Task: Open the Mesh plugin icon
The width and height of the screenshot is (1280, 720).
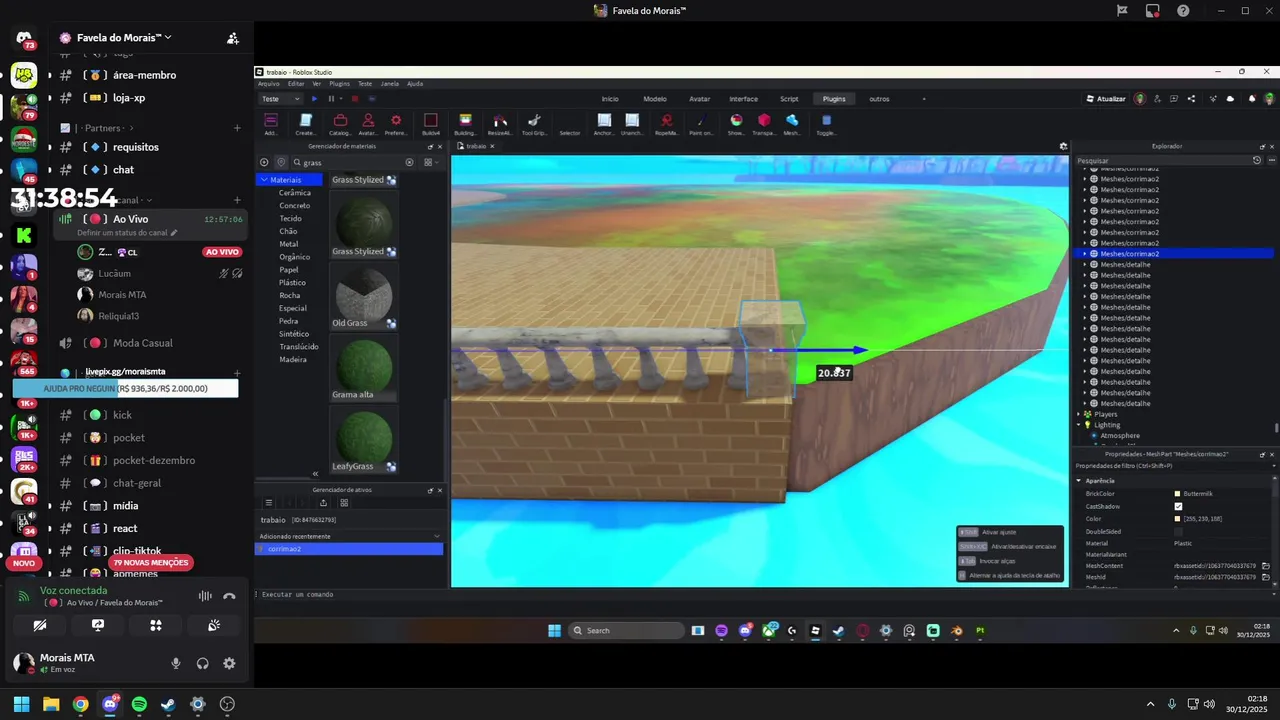Action: 792,124
